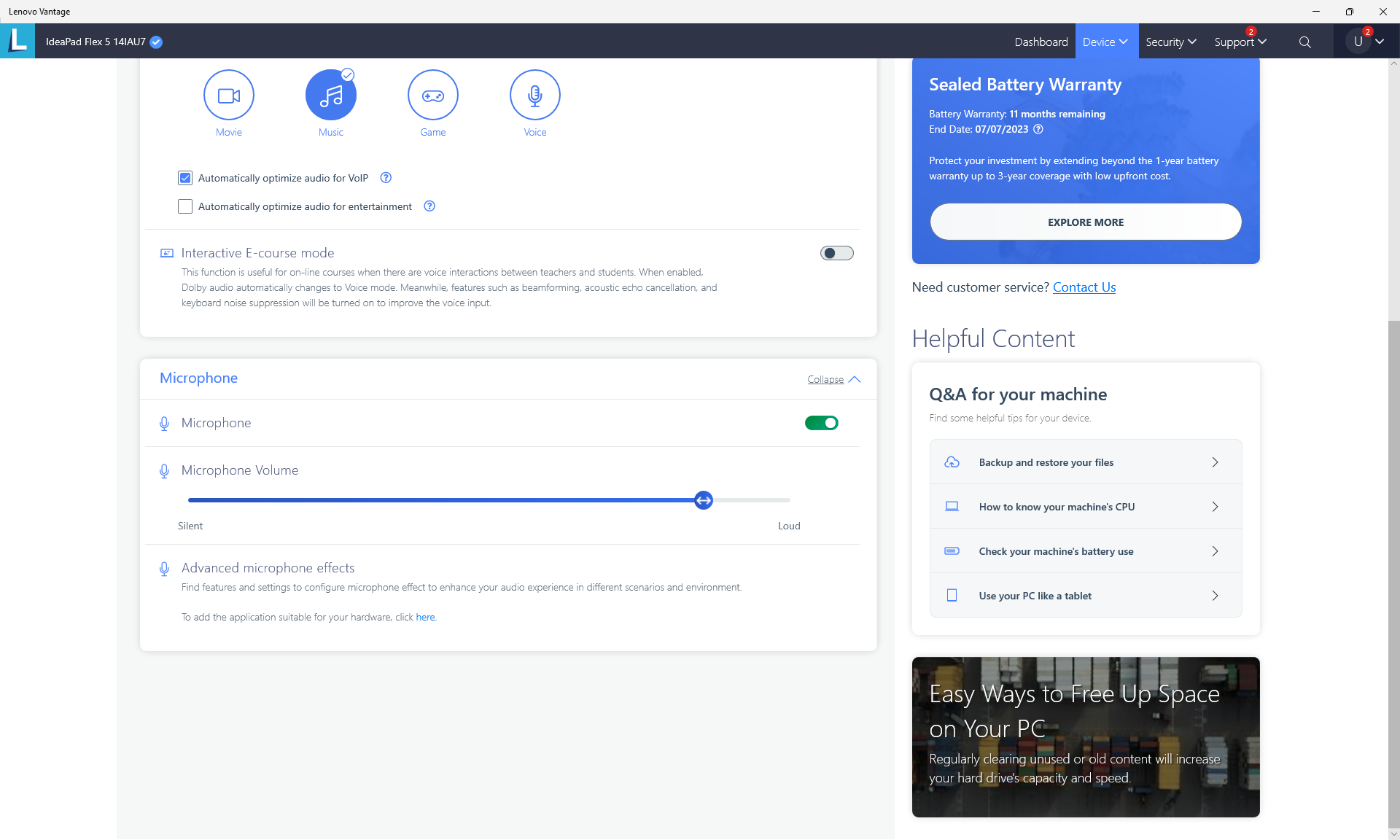Click the laptop CPU icon
This screenshot has width=1400, height=840.
click(952, 507)
